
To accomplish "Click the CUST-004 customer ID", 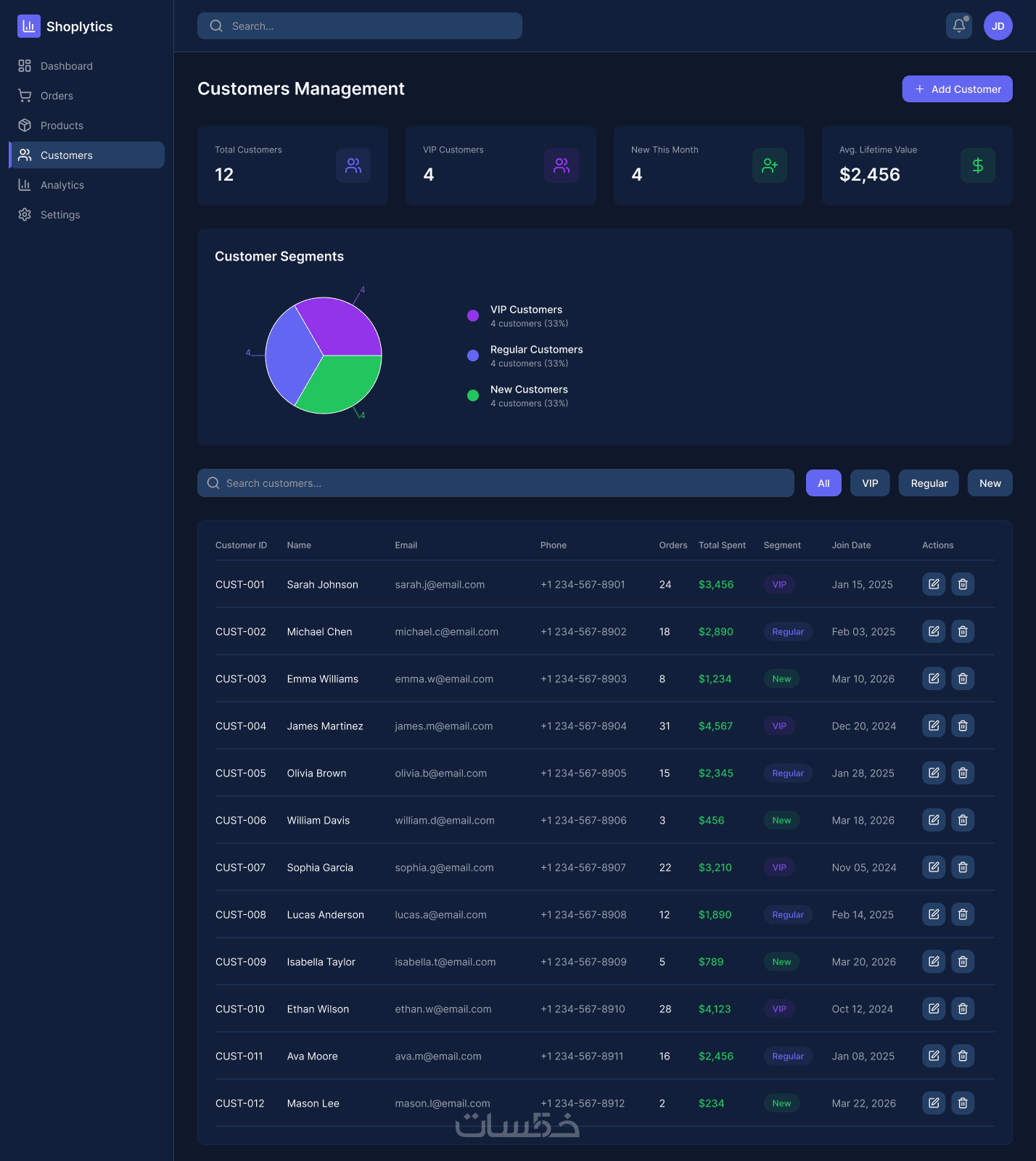I will pyautogui.click(x=241, y=726).
